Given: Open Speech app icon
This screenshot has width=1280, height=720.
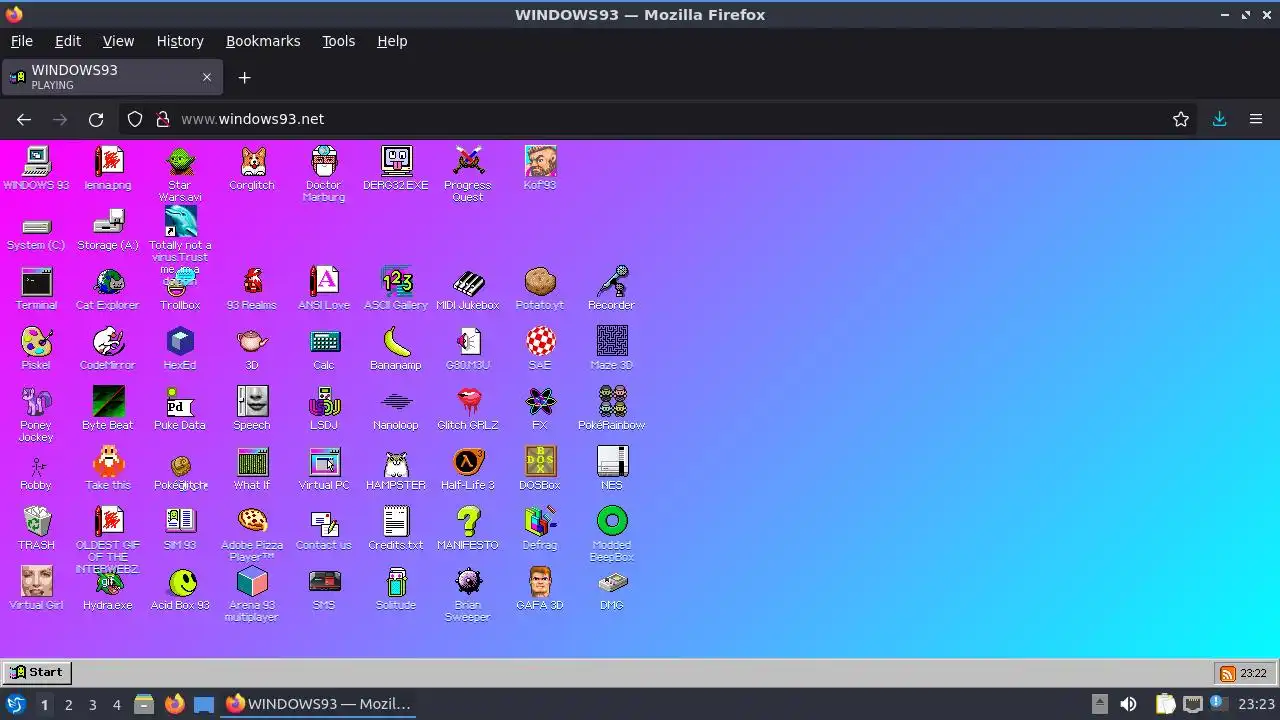Looking at the screenshot, I should pyautogui.click(x=252, y=408).
